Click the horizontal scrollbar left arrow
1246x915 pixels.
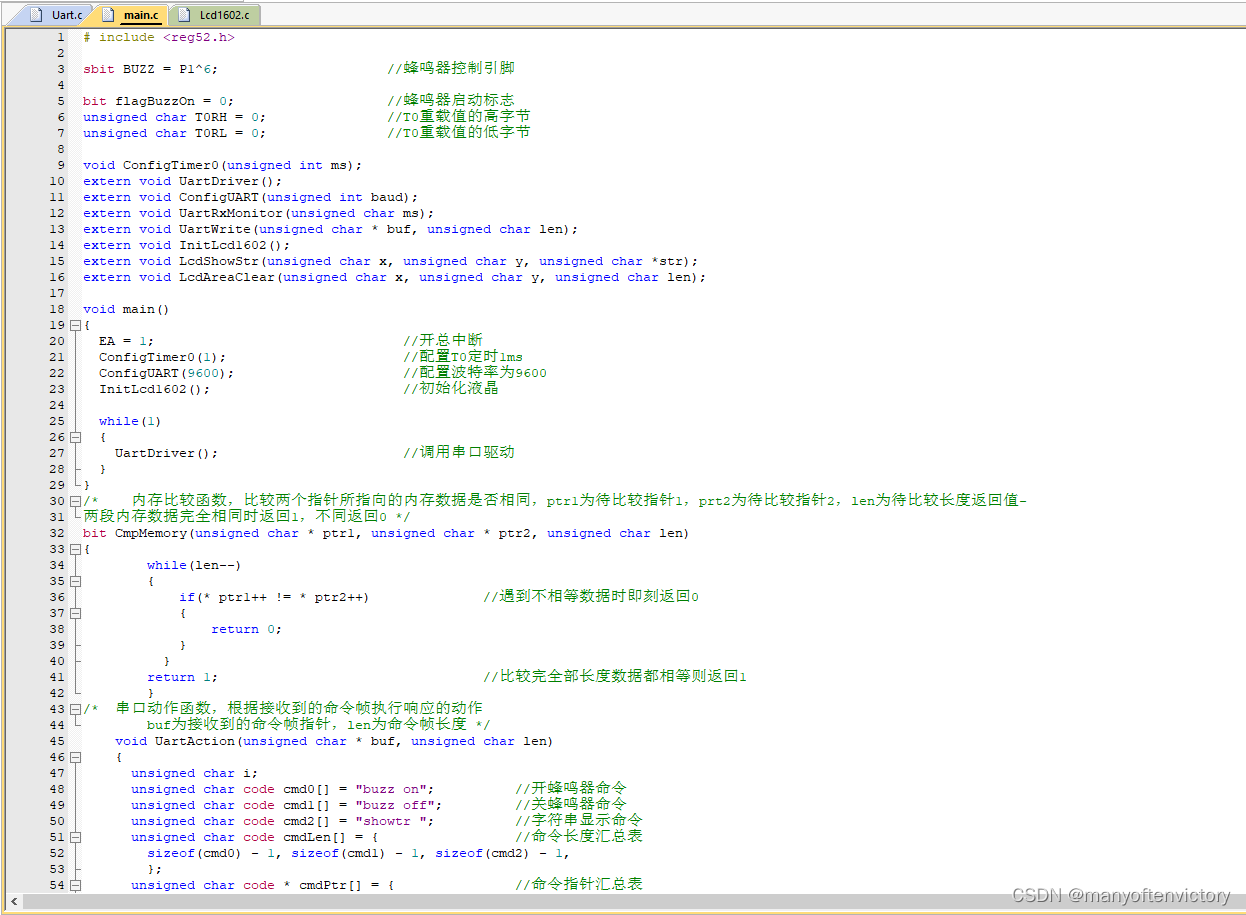pos(13,902)
